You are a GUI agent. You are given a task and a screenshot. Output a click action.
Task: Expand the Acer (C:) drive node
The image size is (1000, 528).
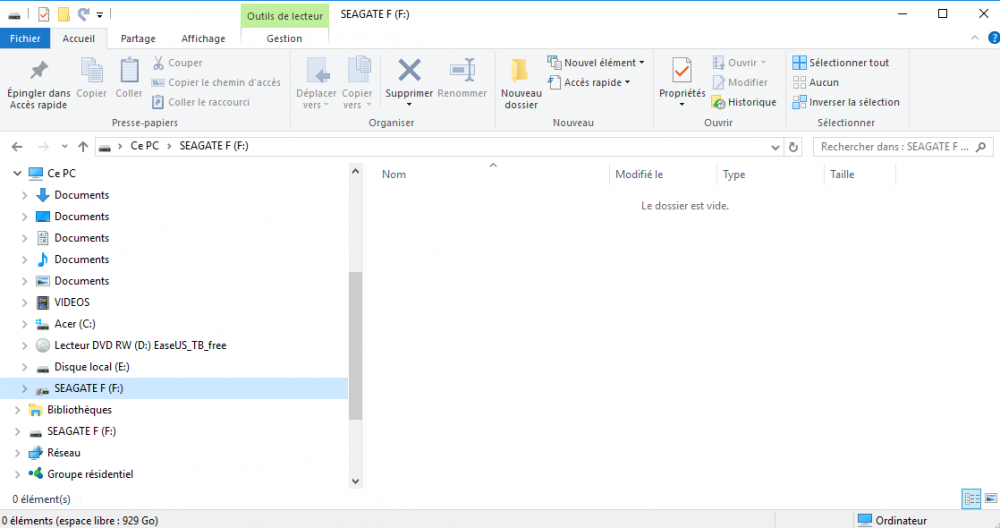click(25, 324)
